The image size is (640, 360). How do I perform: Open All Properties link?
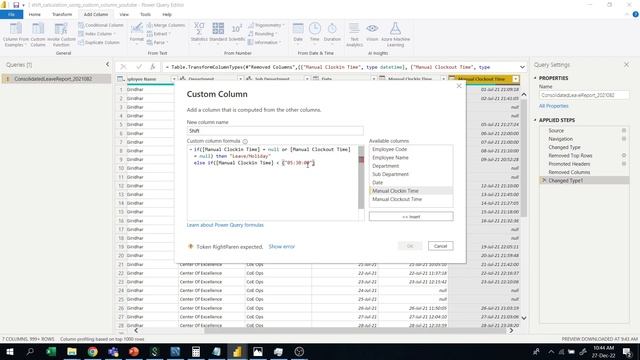click(x=553, y=106)
